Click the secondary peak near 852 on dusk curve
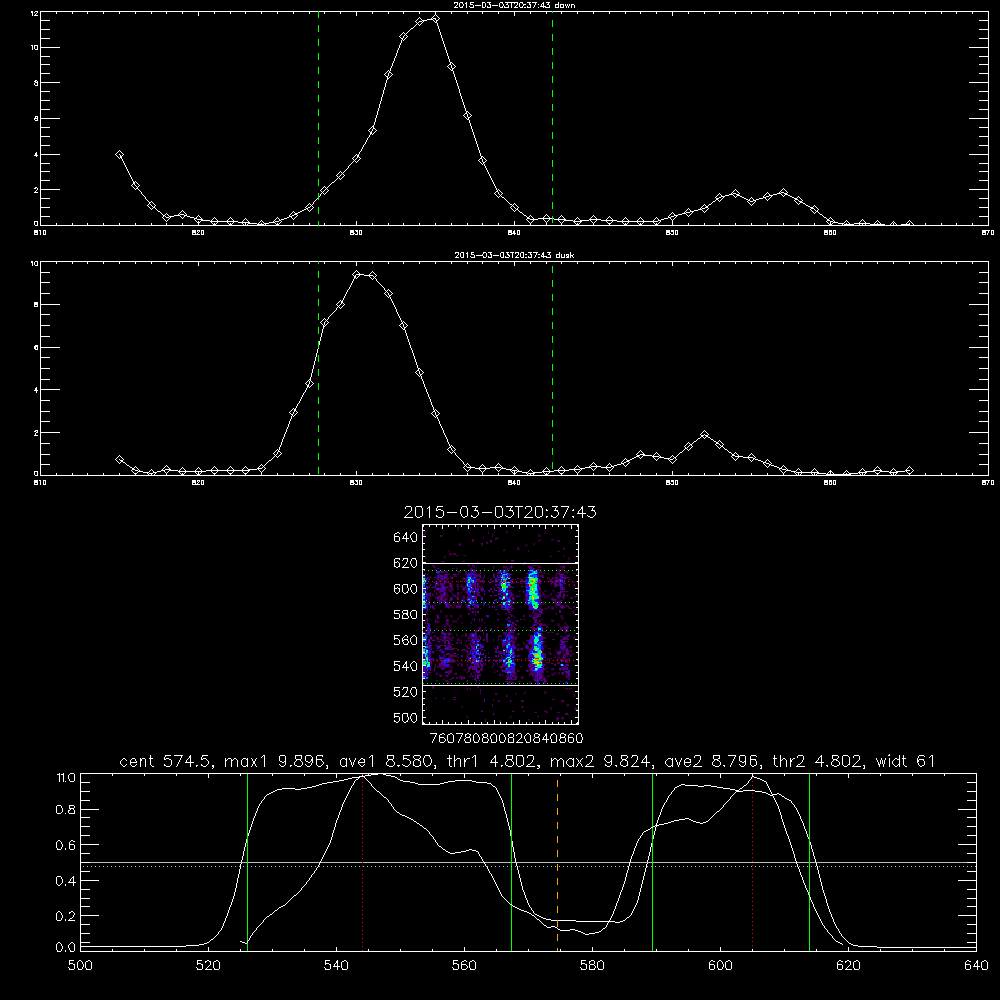The image size is (1000, 1000). [704, 434]
